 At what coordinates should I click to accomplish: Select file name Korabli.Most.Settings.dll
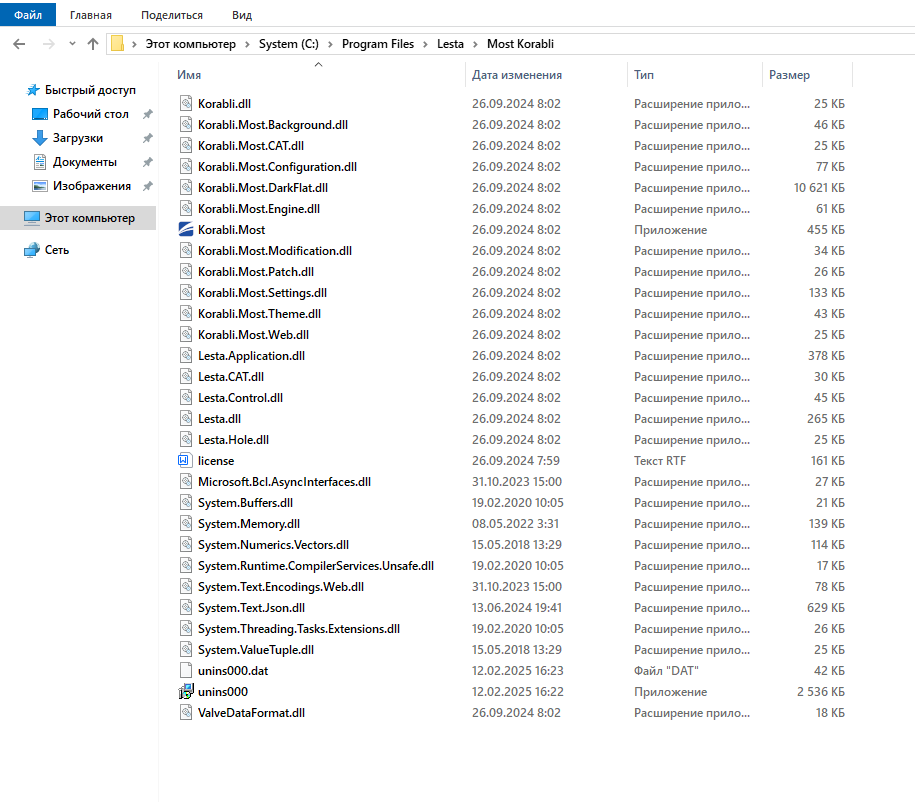click(262, 293)
